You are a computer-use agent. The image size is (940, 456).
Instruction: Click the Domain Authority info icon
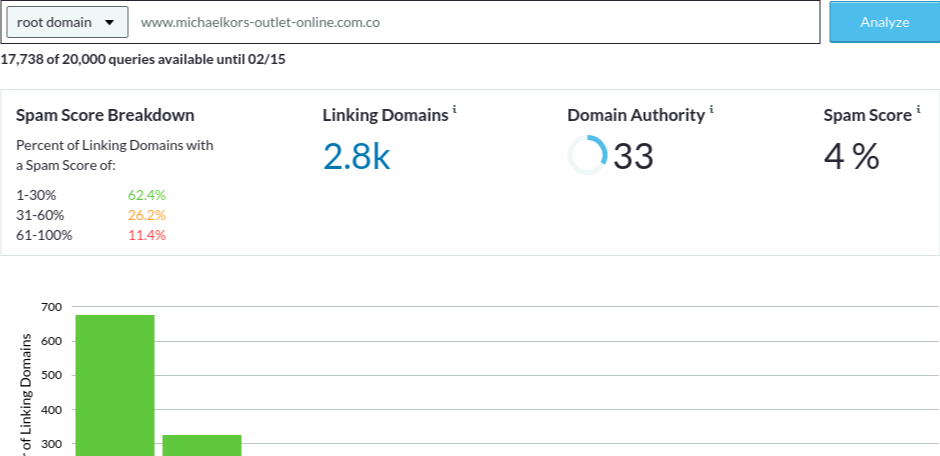712,110
